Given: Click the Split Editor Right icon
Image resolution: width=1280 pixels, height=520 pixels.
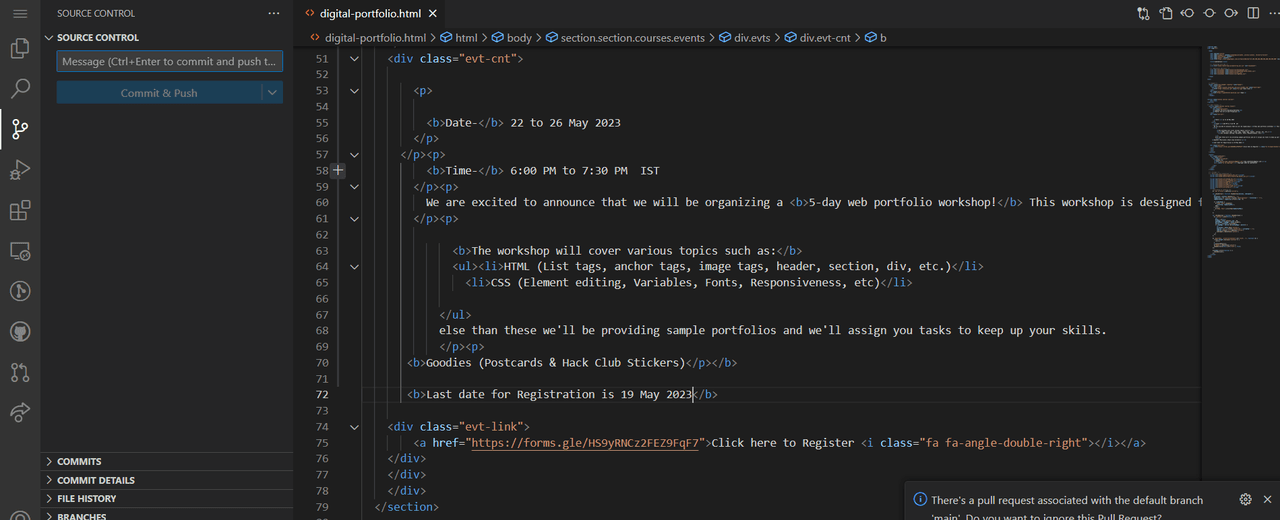Looking at the screenshot, I should pyautogui.click(x=1254, y=14).
